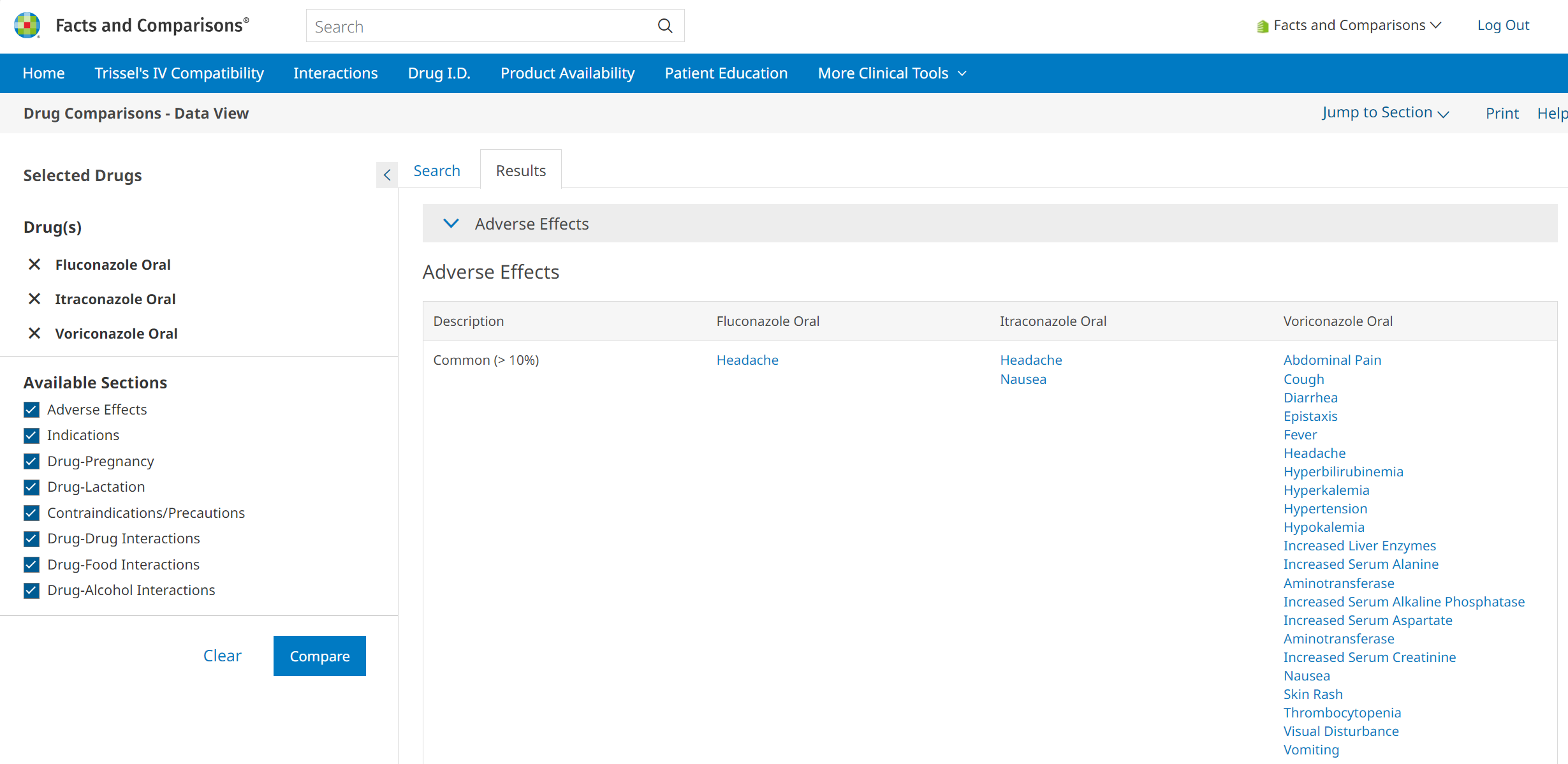Switch to the Search tab
This screenshot has height=764, width=1568.
(x=437, y=171)
